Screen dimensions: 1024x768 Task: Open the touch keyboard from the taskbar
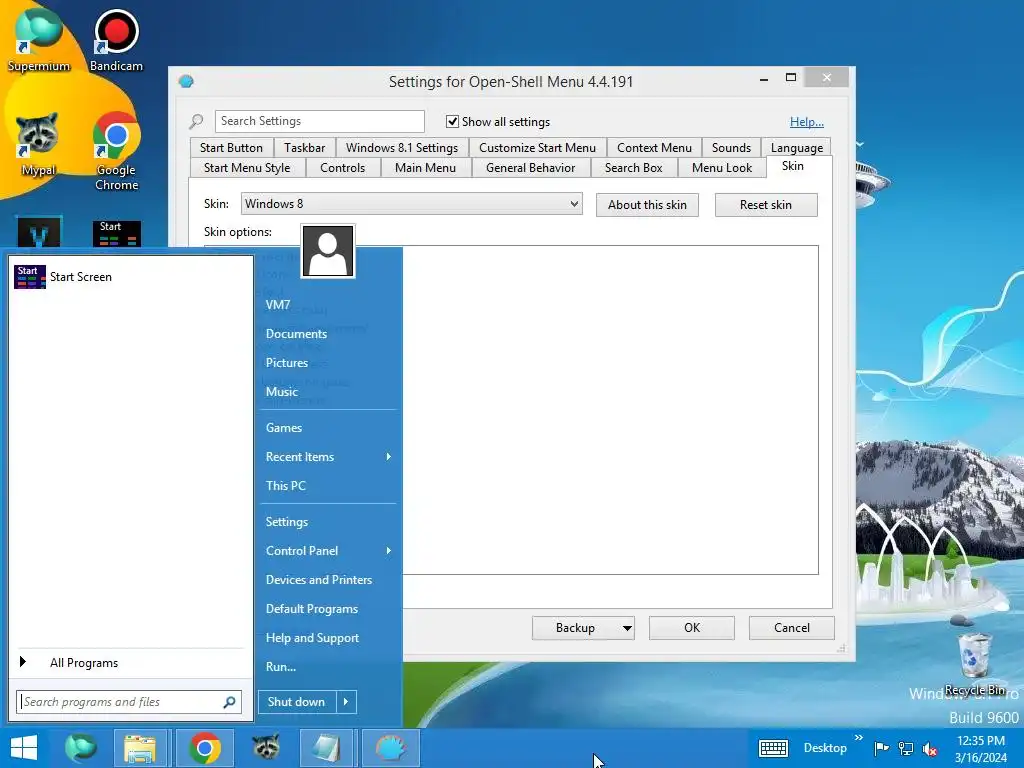click(773, 748)
